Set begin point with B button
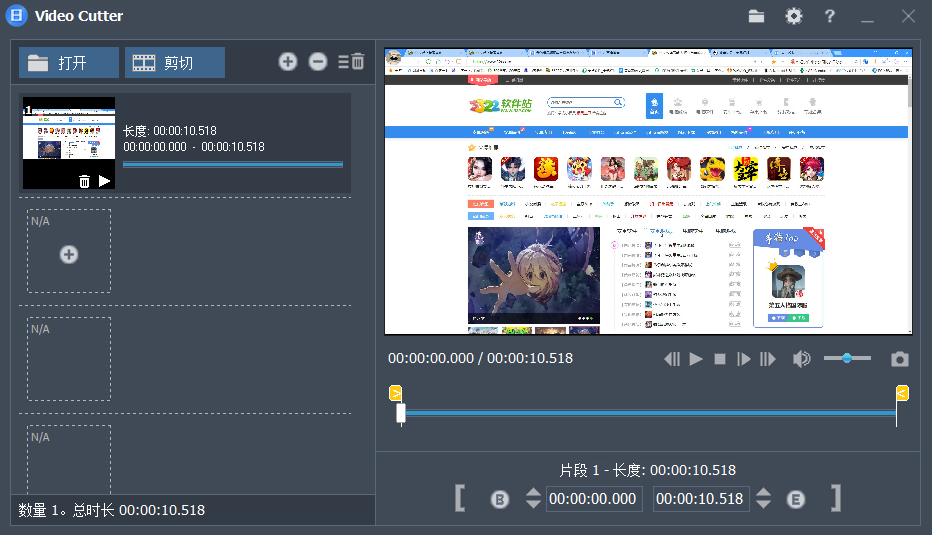The width and height of the screenshot is (932, 535). pos(500,499)
